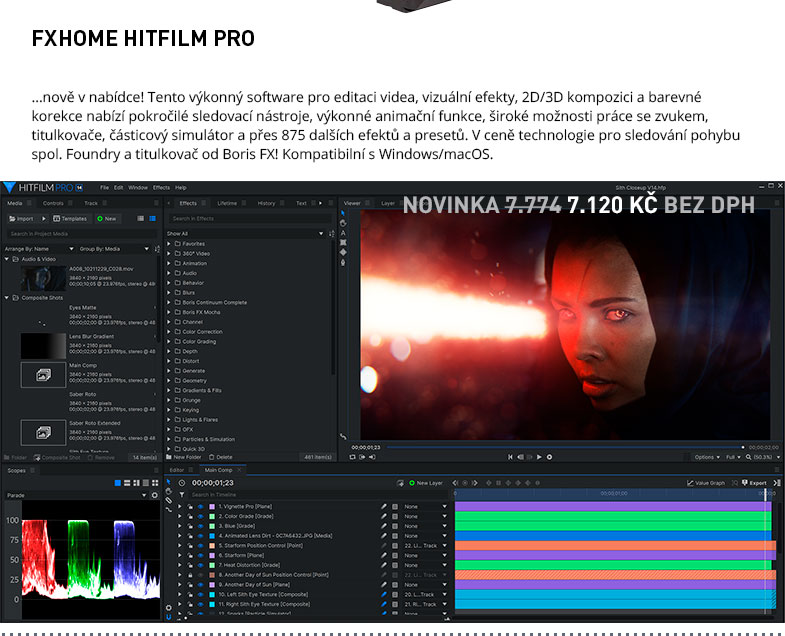Toggle the viewer audio speaker icon
Screen dimensions: 785x636
[372, 457]
